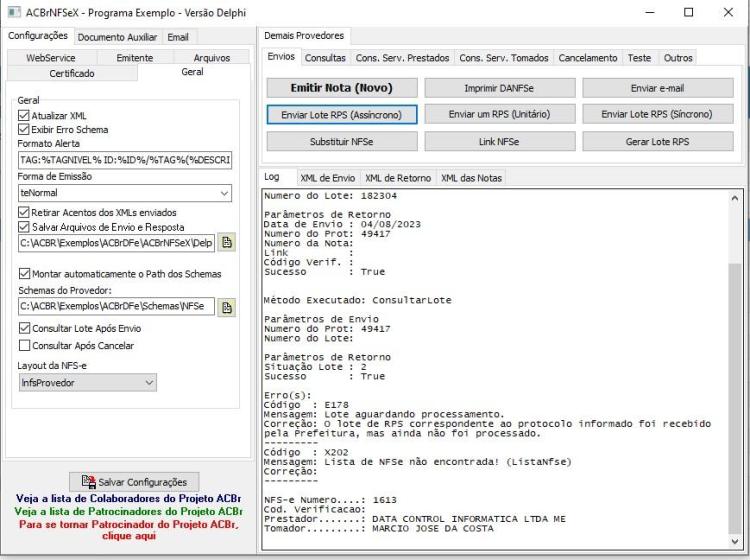Open the Colaboradores do Projeto ACBr link

[x=128, y=498]
